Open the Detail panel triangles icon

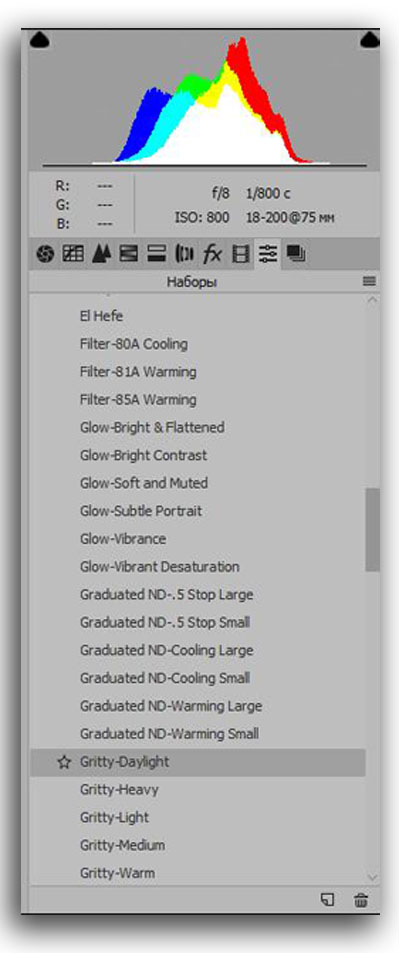click(x=100, y=254)
